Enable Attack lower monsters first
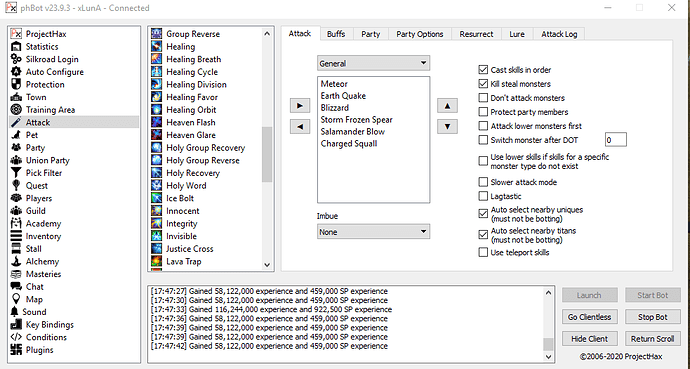The image size is (690, 369). click(483, 126)
